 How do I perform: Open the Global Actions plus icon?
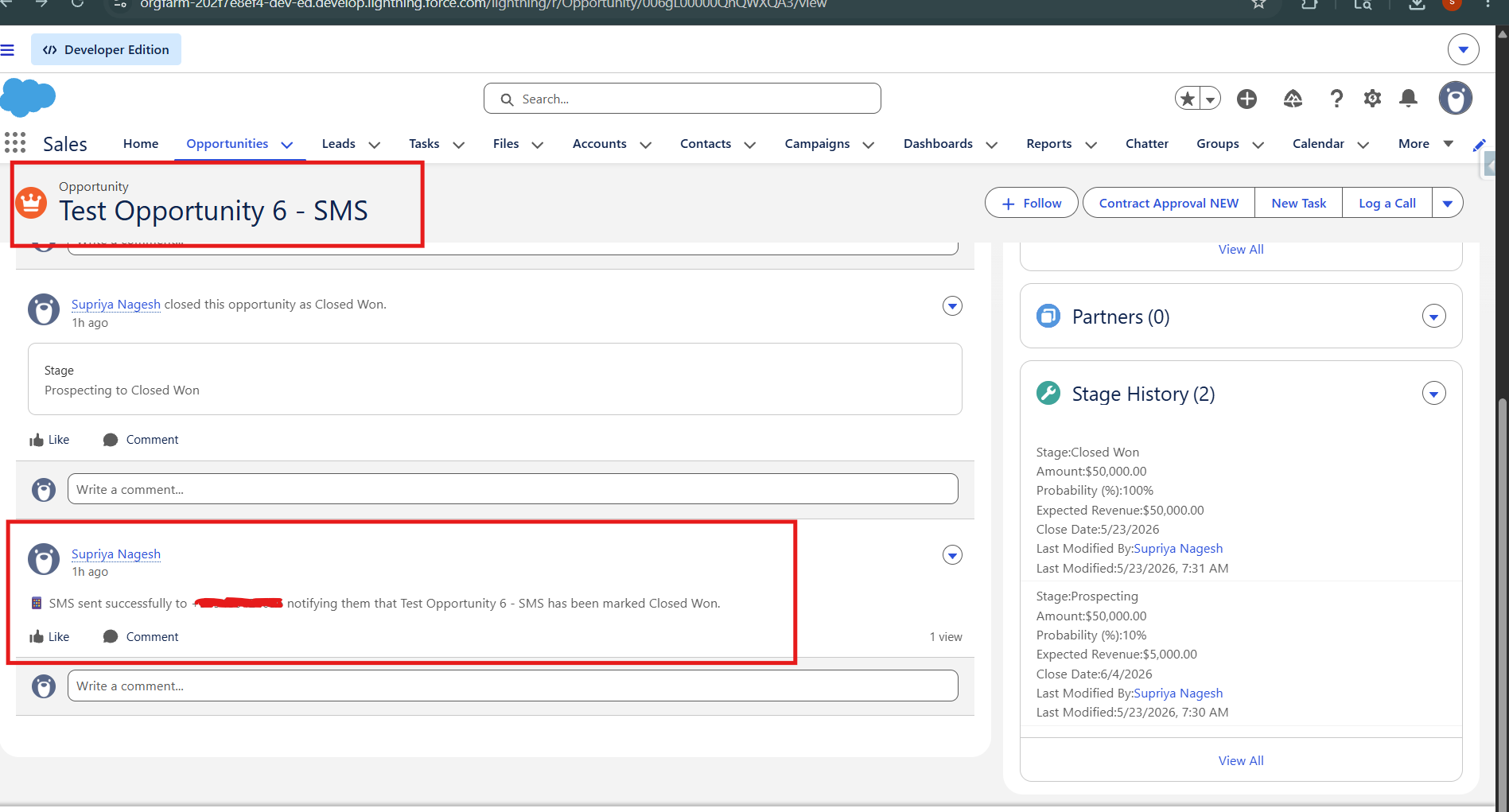(1246, 99)
